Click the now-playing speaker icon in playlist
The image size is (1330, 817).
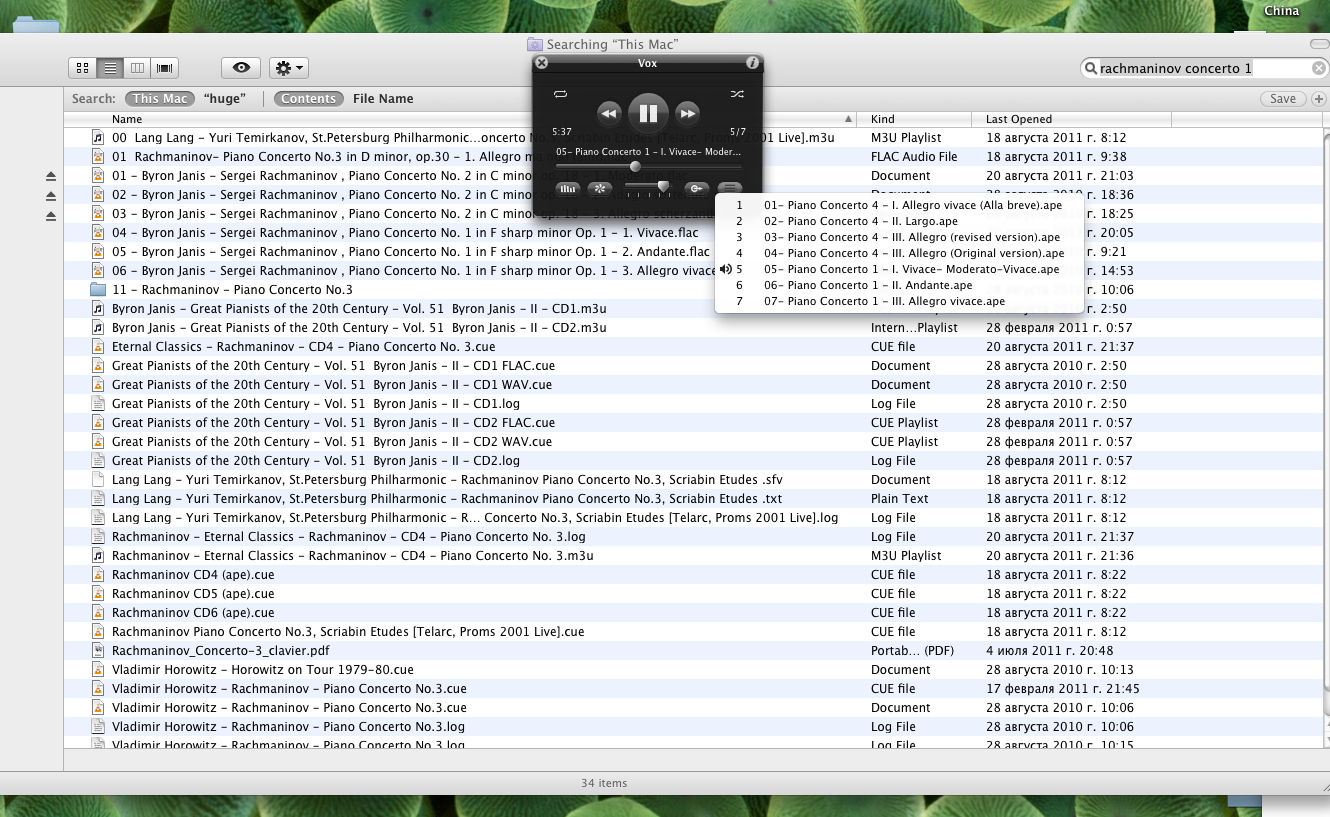pos(726,269)
